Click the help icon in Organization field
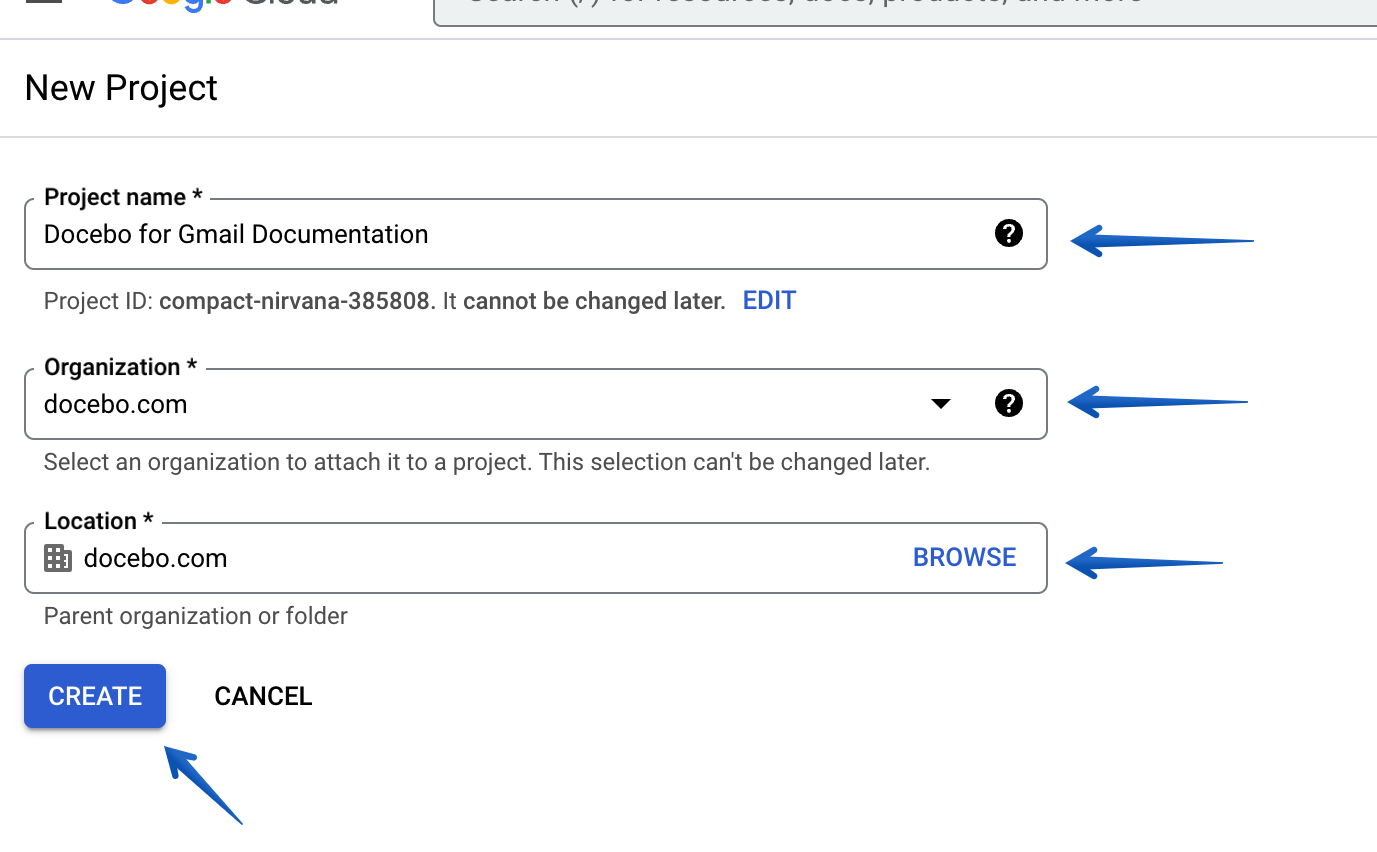1377x852 pixels. [1009, 404]
